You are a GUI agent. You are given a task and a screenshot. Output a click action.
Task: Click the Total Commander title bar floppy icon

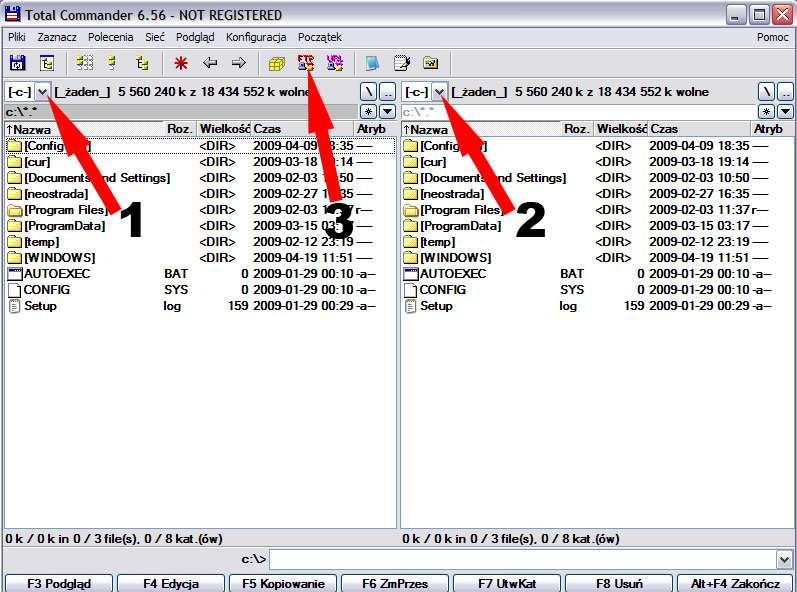[12, 14]
